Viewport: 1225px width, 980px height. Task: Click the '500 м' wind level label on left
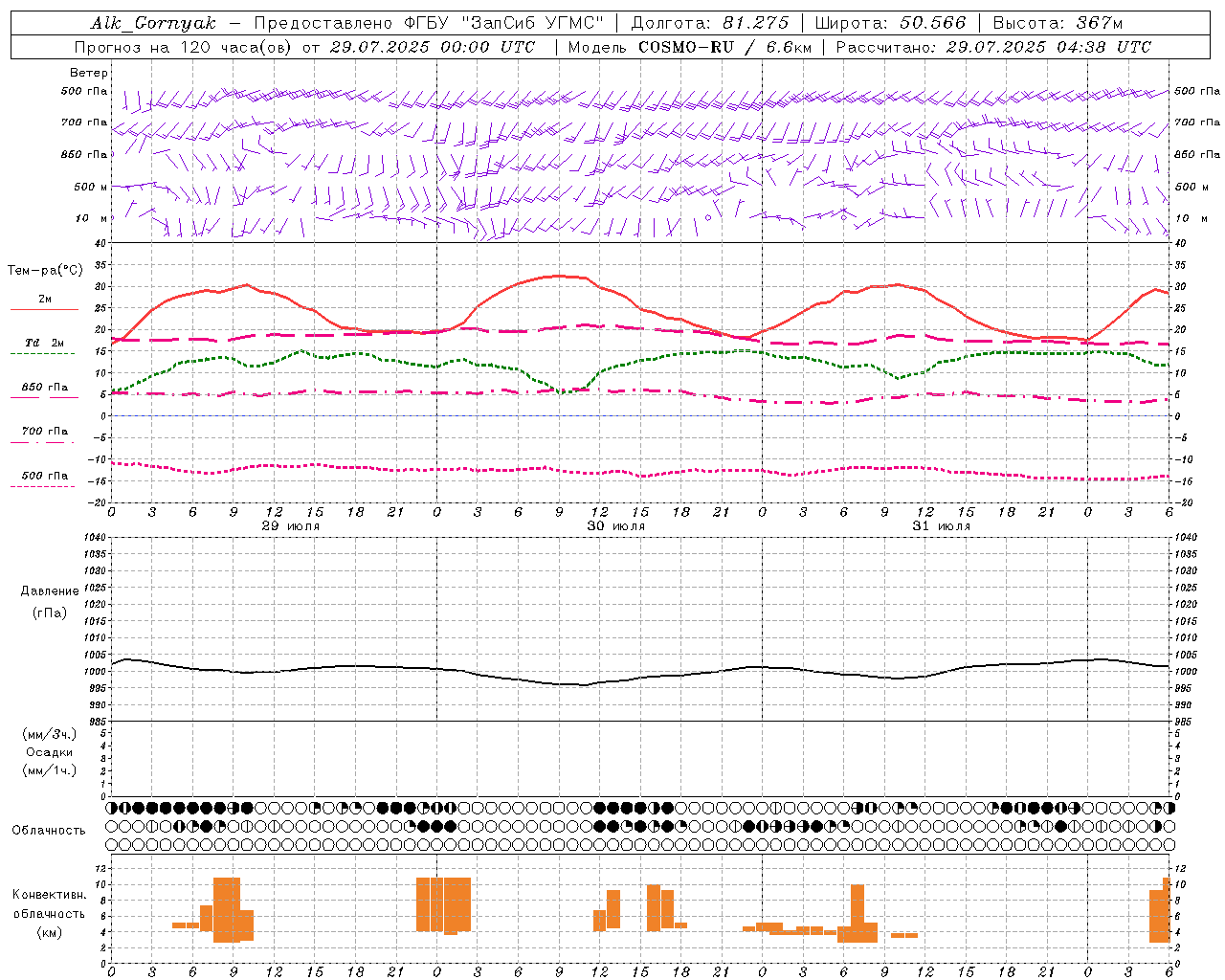point(91,188)
